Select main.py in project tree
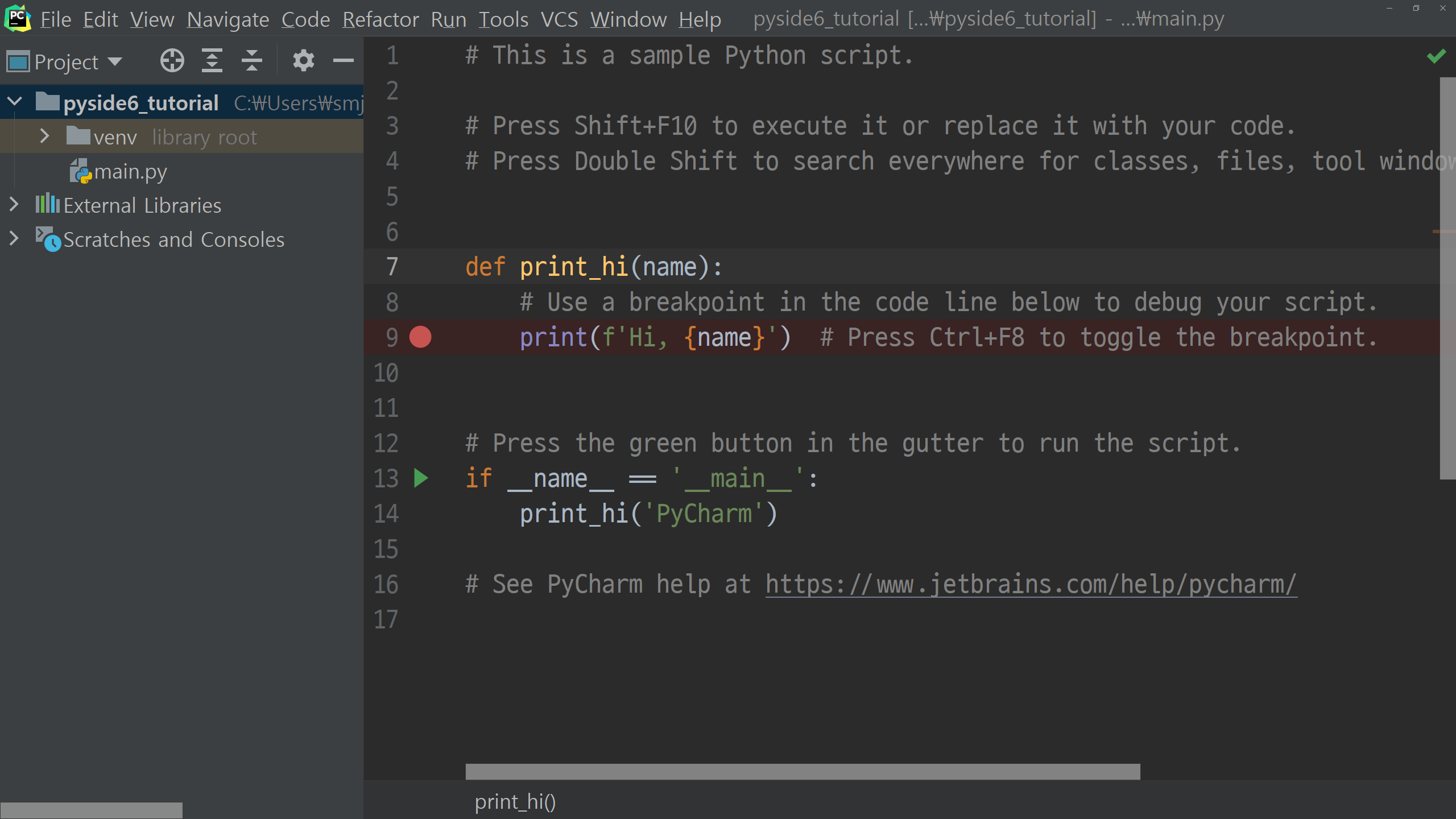Screen dimensions: 1456x819 tap(130, 171)
